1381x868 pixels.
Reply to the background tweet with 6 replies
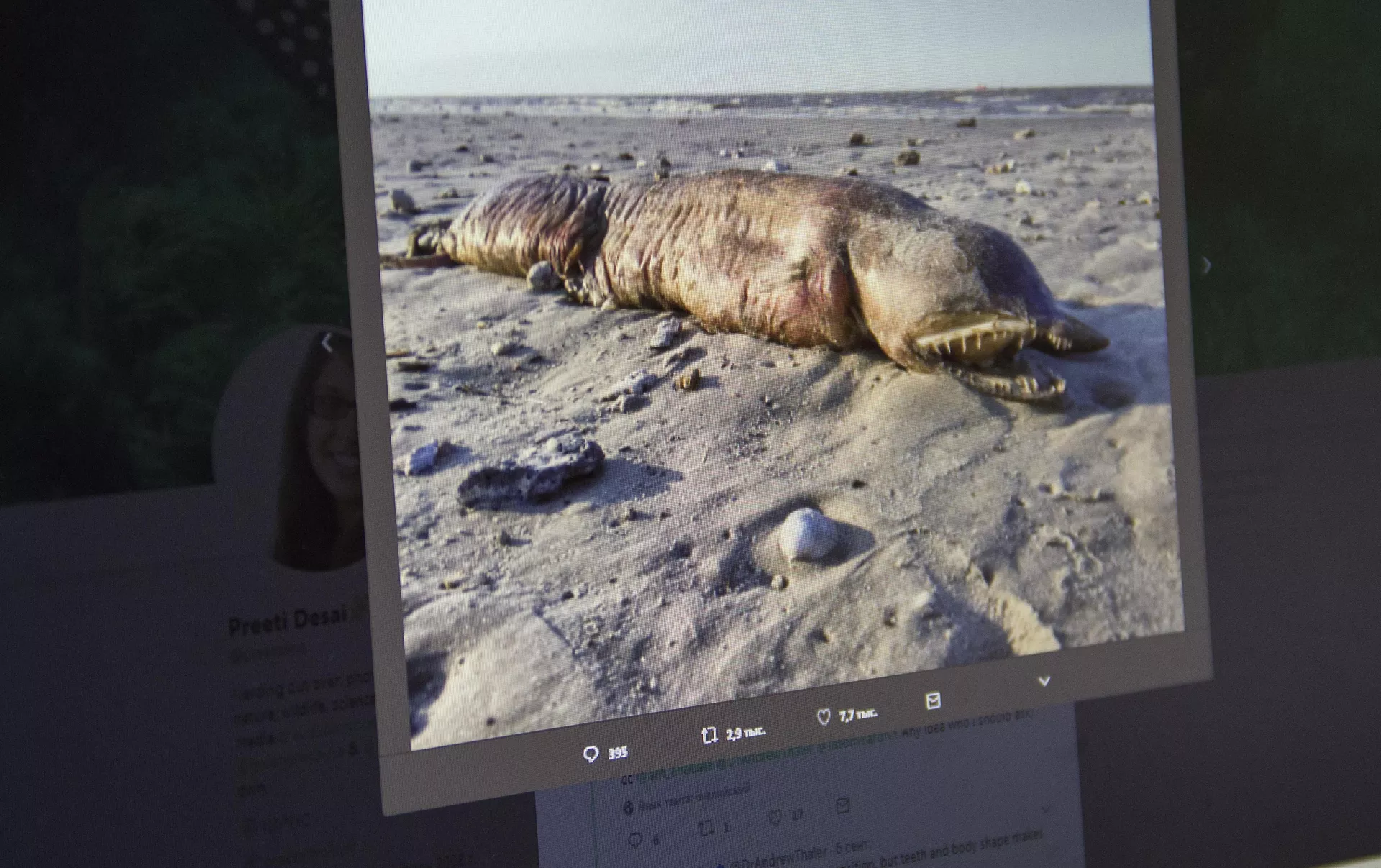[634, 840]
